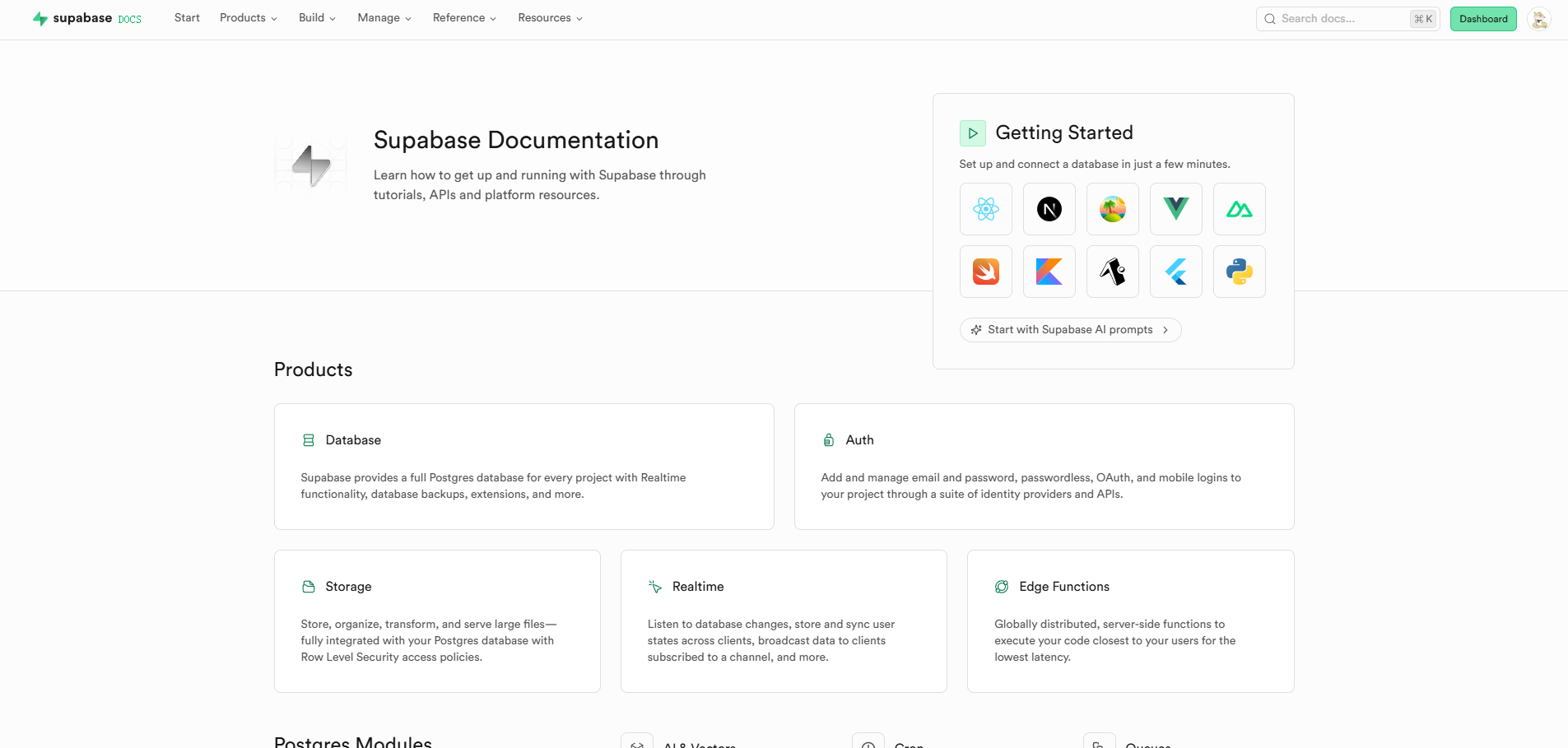Click the ⌘K shortcut badge

point(1423,19)
